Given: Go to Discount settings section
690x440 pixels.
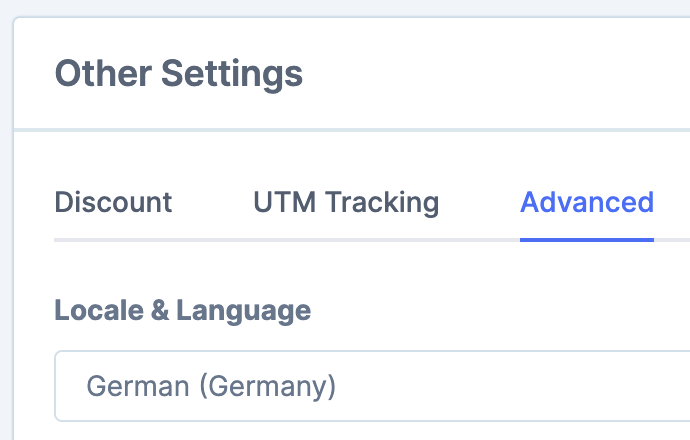Looking at the screenshot, I should tap(113, 202).
